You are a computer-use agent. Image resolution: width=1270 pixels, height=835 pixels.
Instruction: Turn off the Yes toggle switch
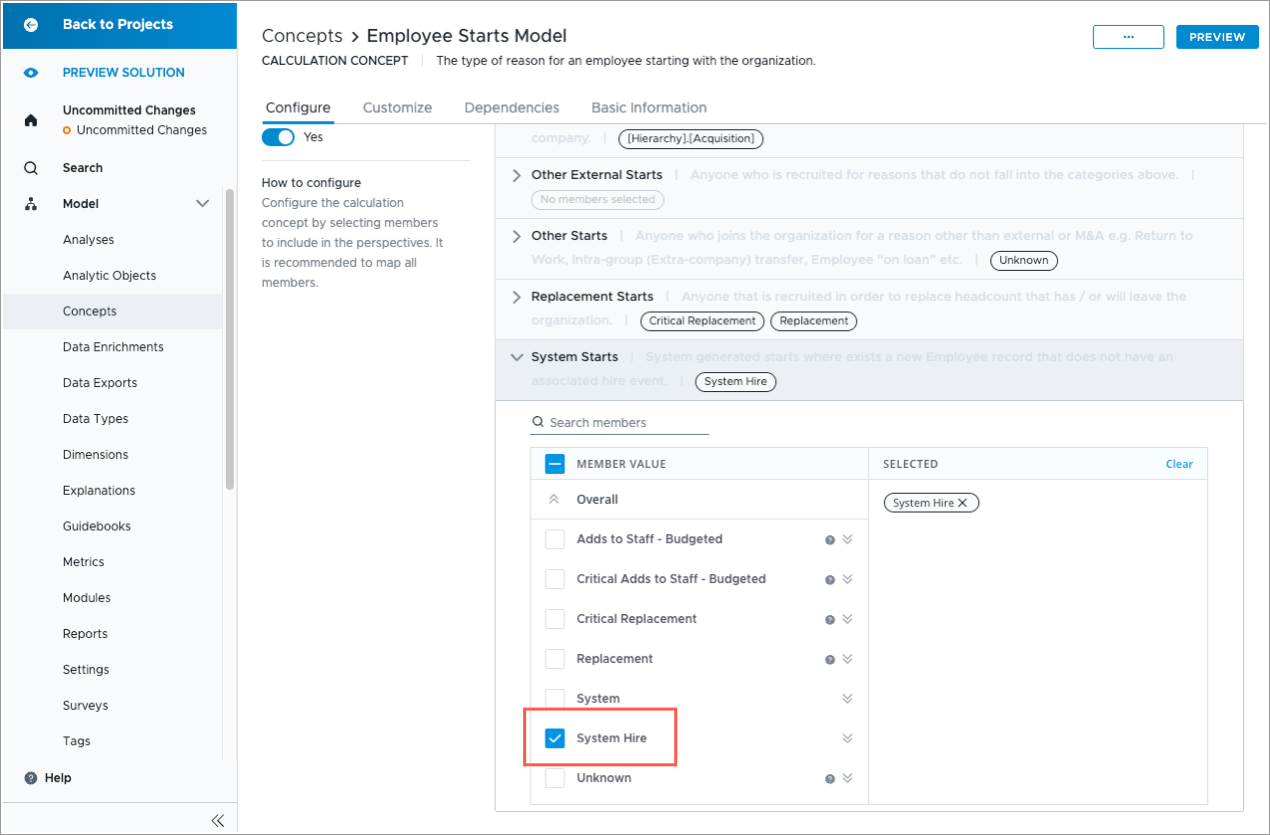[278, 137]
